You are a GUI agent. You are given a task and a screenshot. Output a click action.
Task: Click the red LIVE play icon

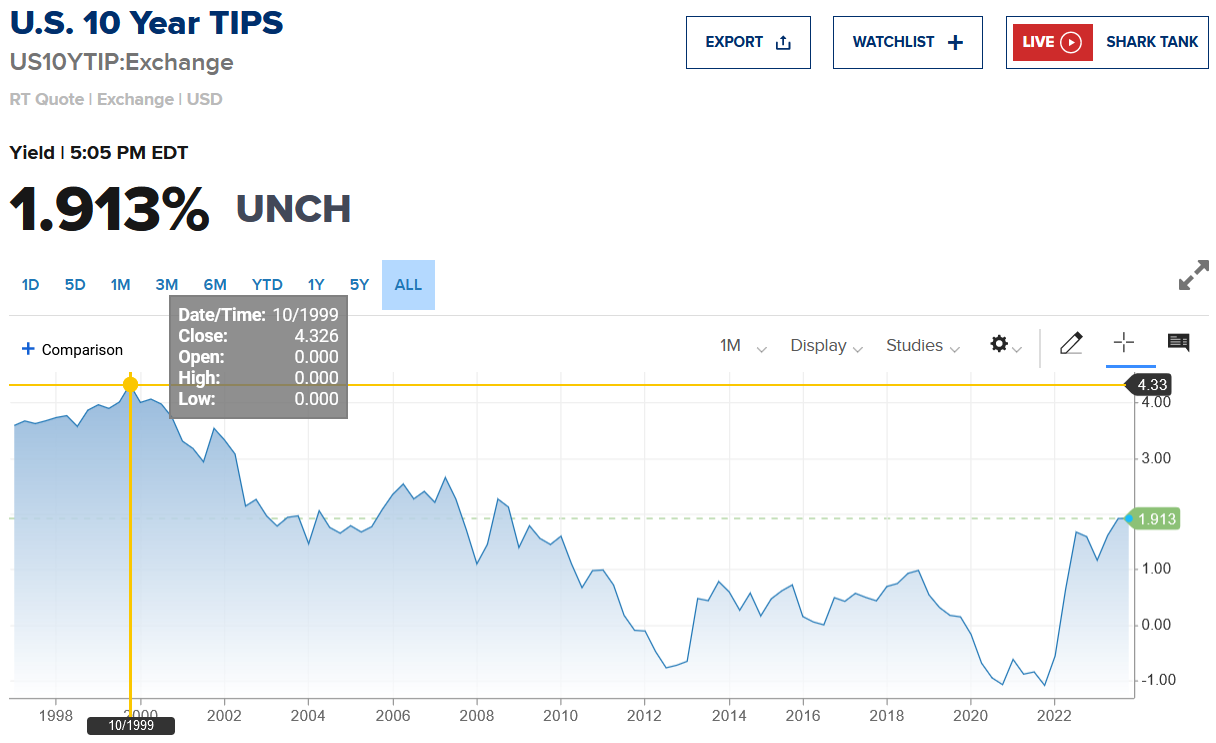click(x=1071, y=42)
